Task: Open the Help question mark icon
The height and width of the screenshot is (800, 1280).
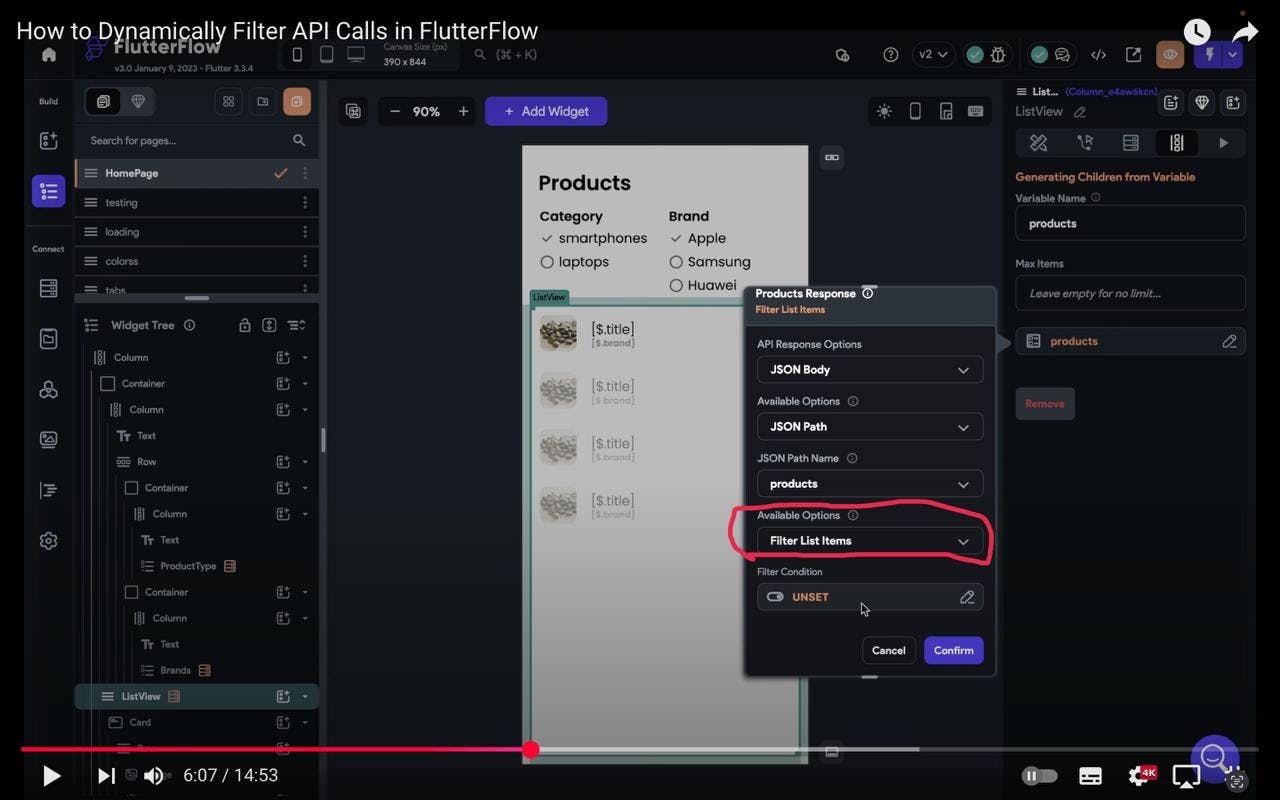Action: click(x=890, y=55)
